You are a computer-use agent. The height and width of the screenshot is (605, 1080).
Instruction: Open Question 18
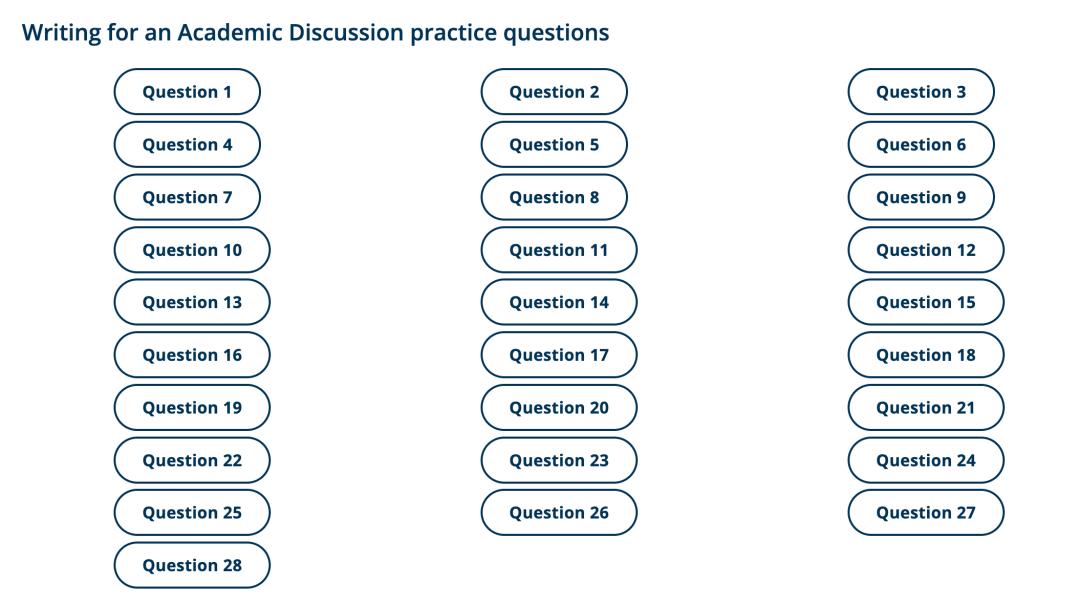926,355
